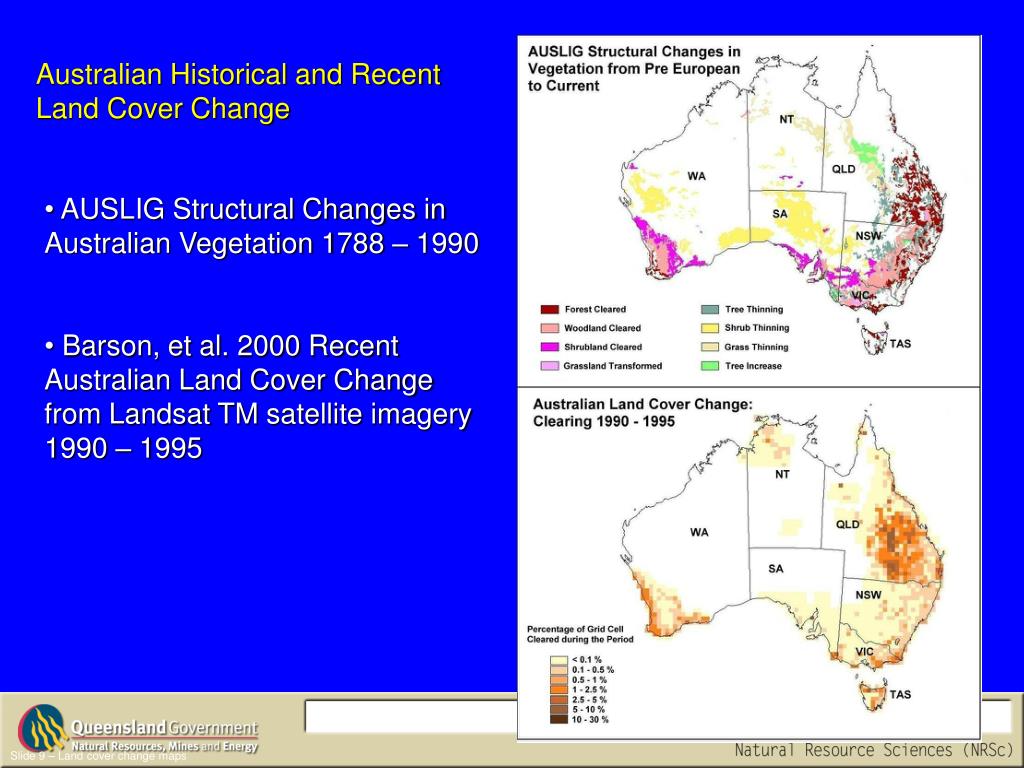Image resolution: width=1024 pixels, height=768 pixels.
Task: Click 'from Landsat TM satellite imagery' text
Action: 258,414
